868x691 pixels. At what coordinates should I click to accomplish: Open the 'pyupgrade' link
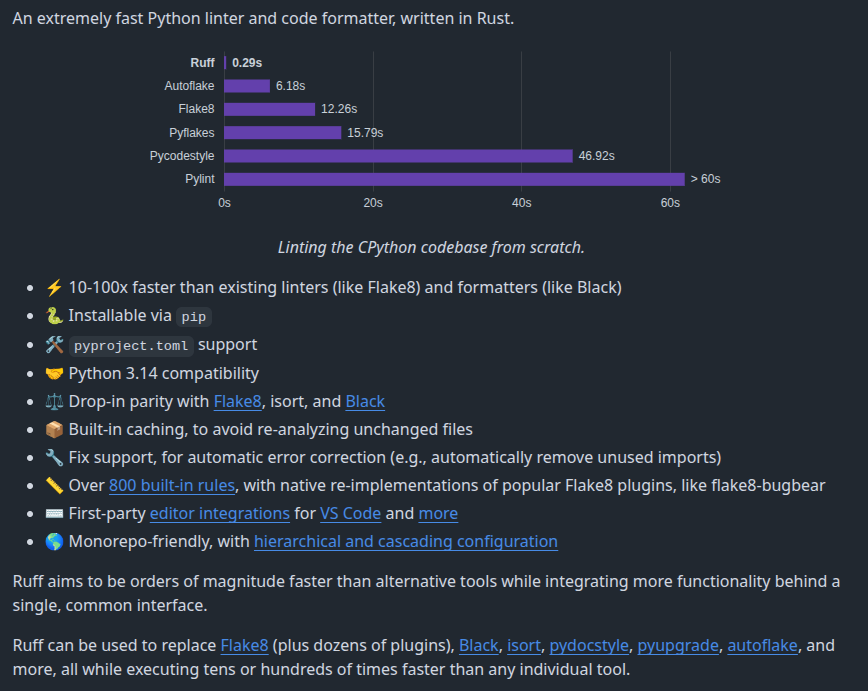pyautogui.click(x=677, y=646)
